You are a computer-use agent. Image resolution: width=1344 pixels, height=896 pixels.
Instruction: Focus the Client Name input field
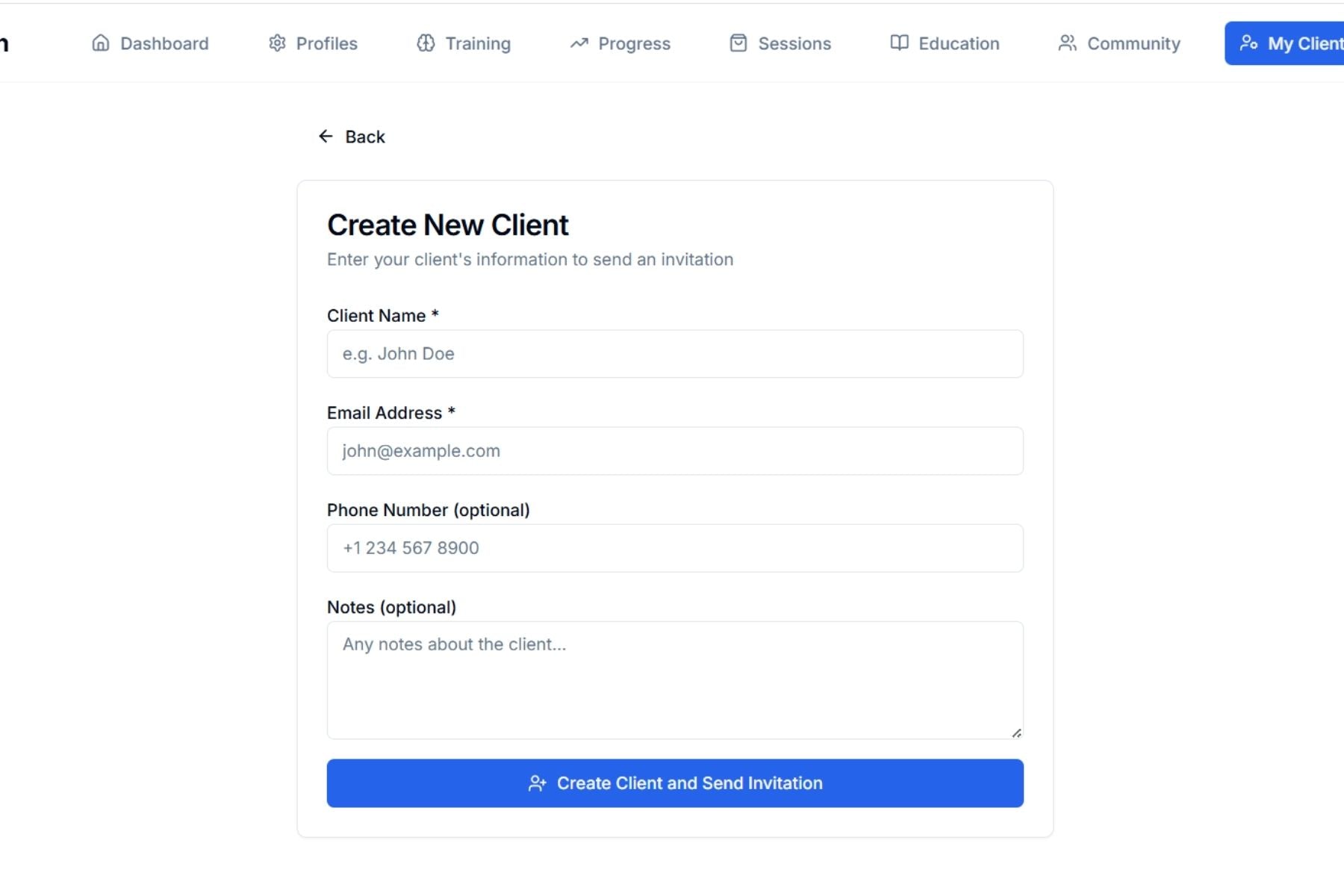[674, 354]
